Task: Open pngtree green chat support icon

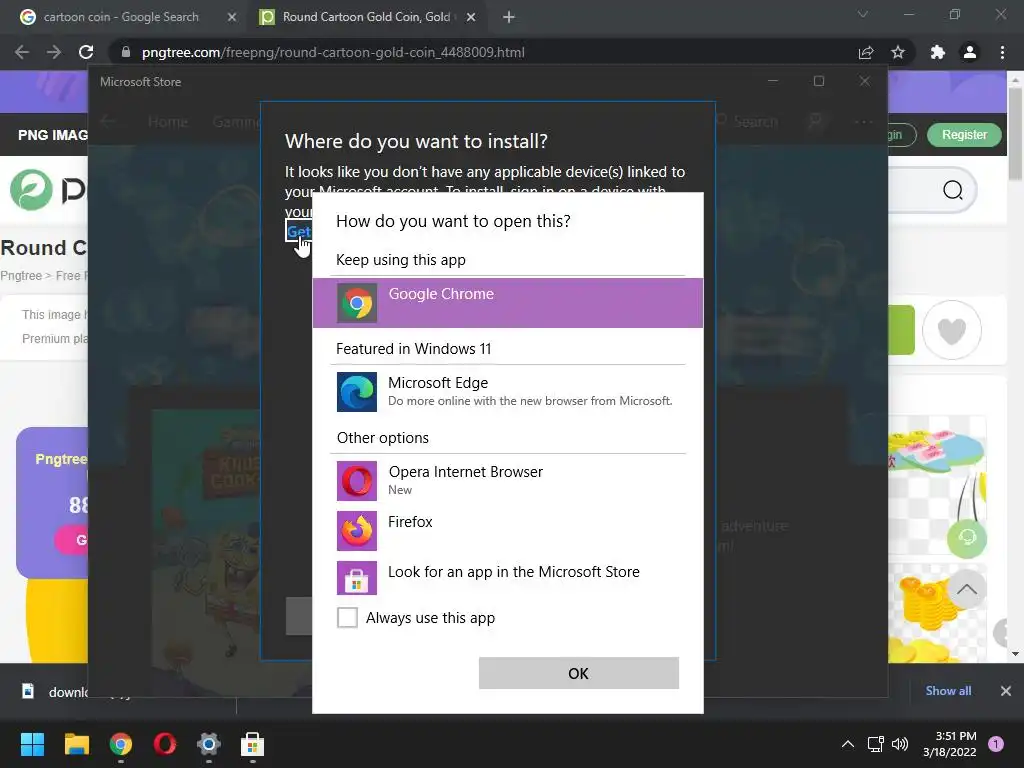Action: [x=967, y=538]
